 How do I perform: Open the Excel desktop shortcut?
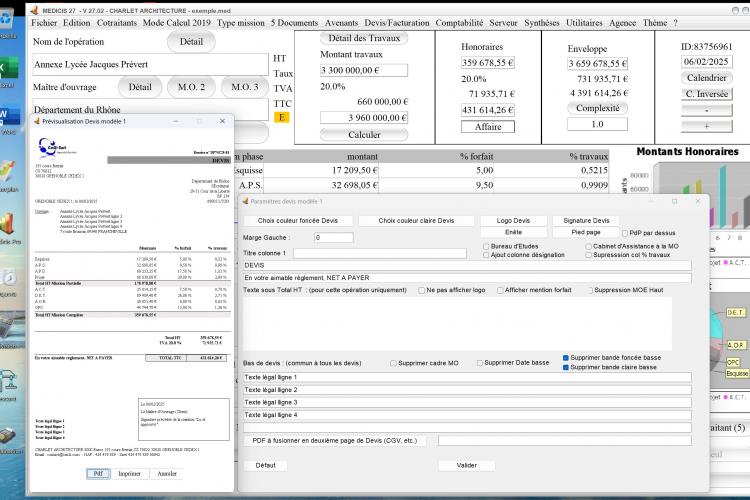click(x=8, y=68)
